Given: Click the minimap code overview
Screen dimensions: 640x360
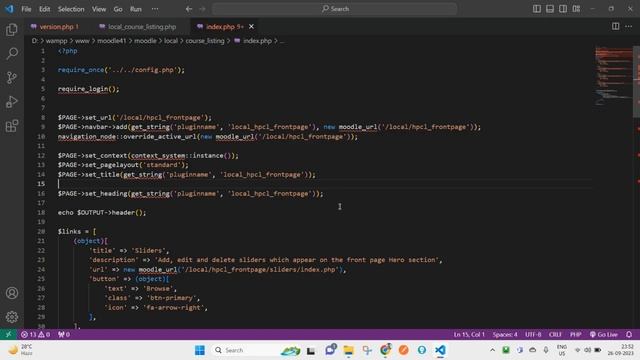Looking at the screenshot, I should pos(613,76).
